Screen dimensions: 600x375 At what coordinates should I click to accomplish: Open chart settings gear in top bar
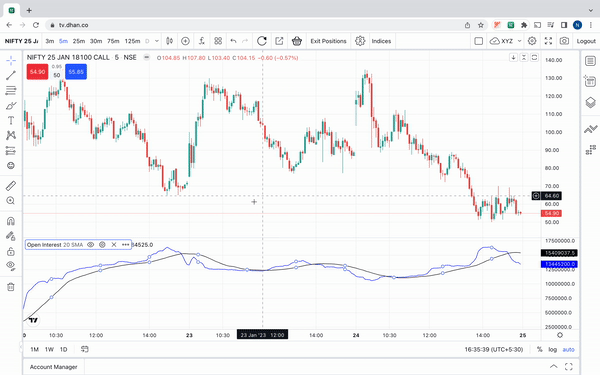point(532,41)
